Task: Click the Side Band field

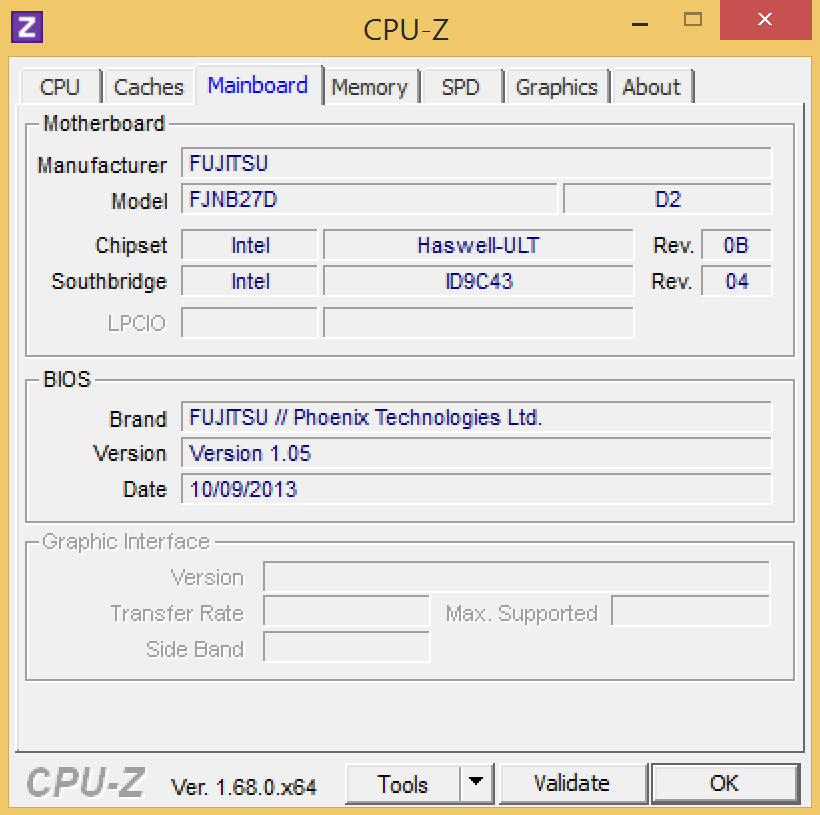Action: [346, 647]
